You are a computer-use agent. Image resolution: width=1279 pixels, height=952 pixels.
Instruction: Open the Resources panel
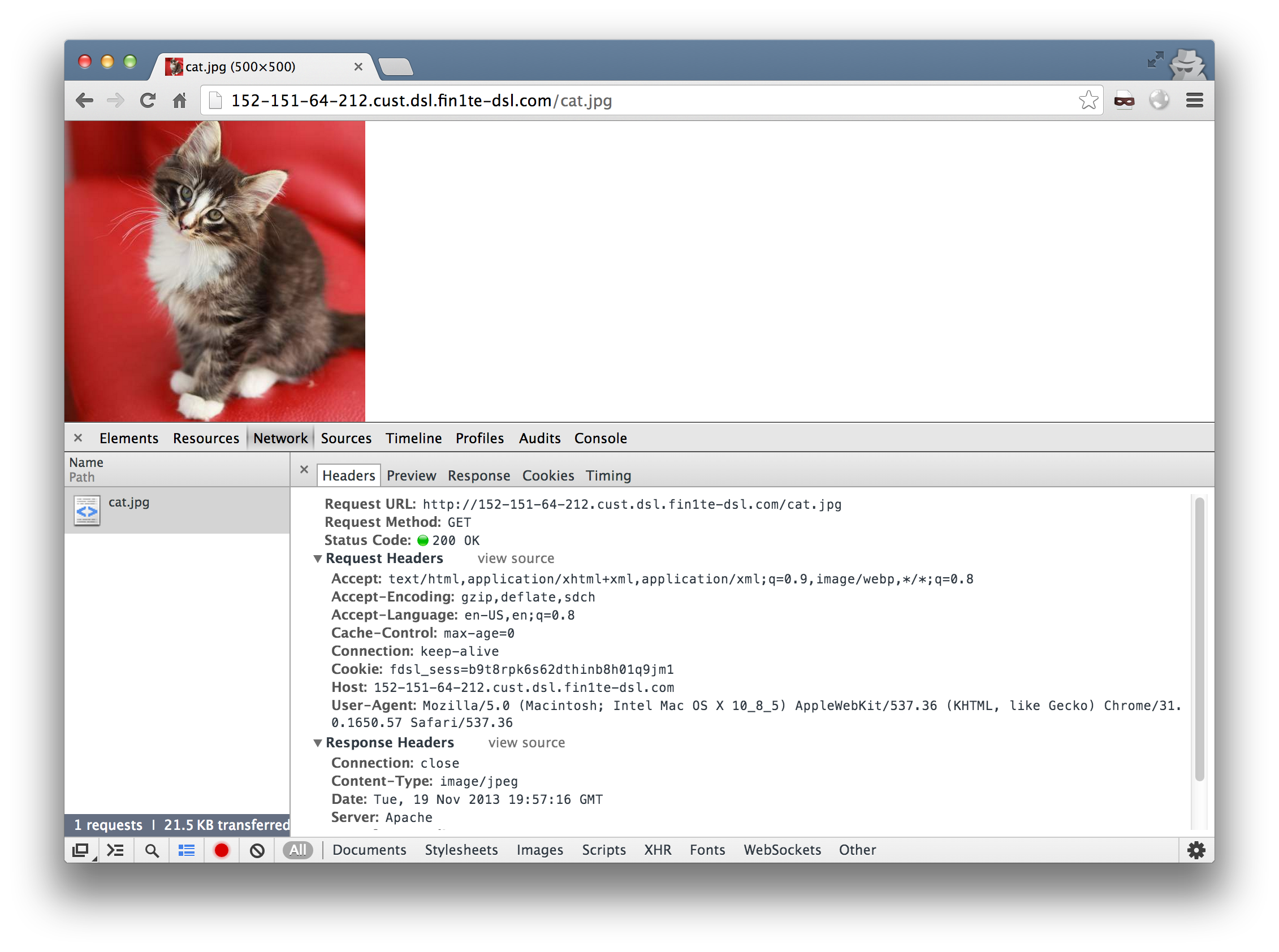pos(206,438)
